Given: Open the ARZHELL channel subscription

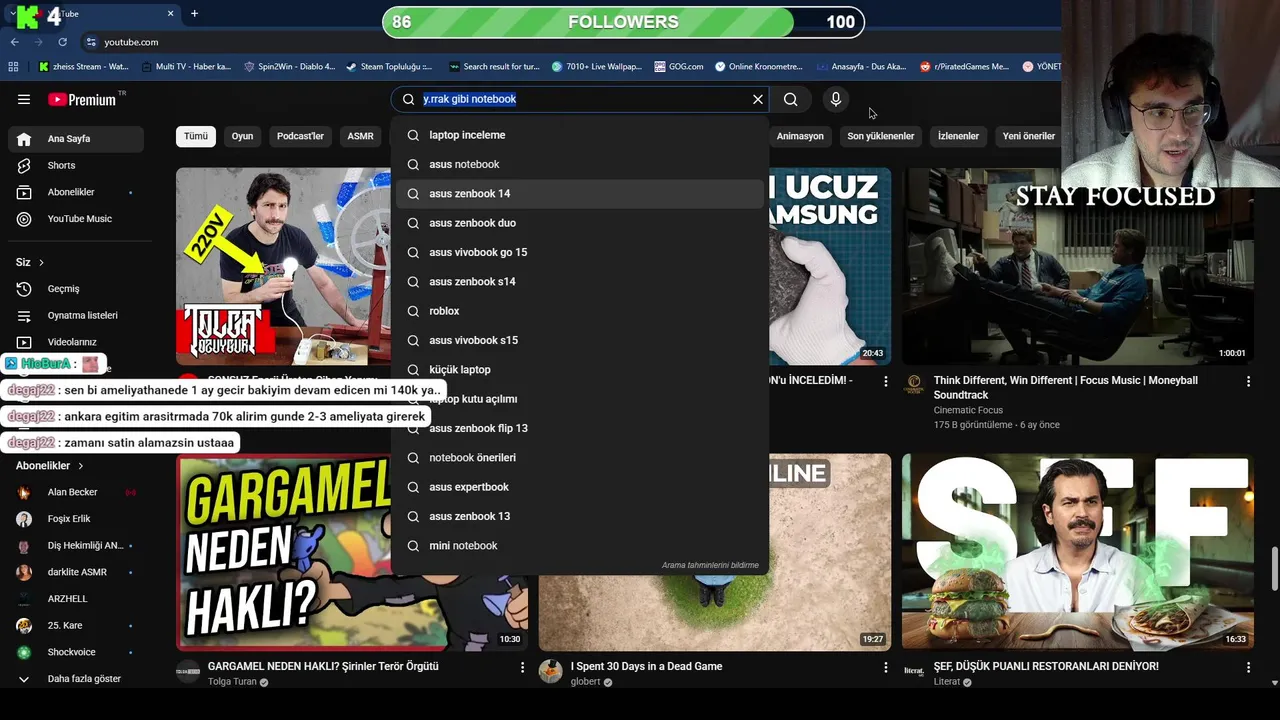Looking at the screenshot, I should pyautogui.click(x=76, y=599).
